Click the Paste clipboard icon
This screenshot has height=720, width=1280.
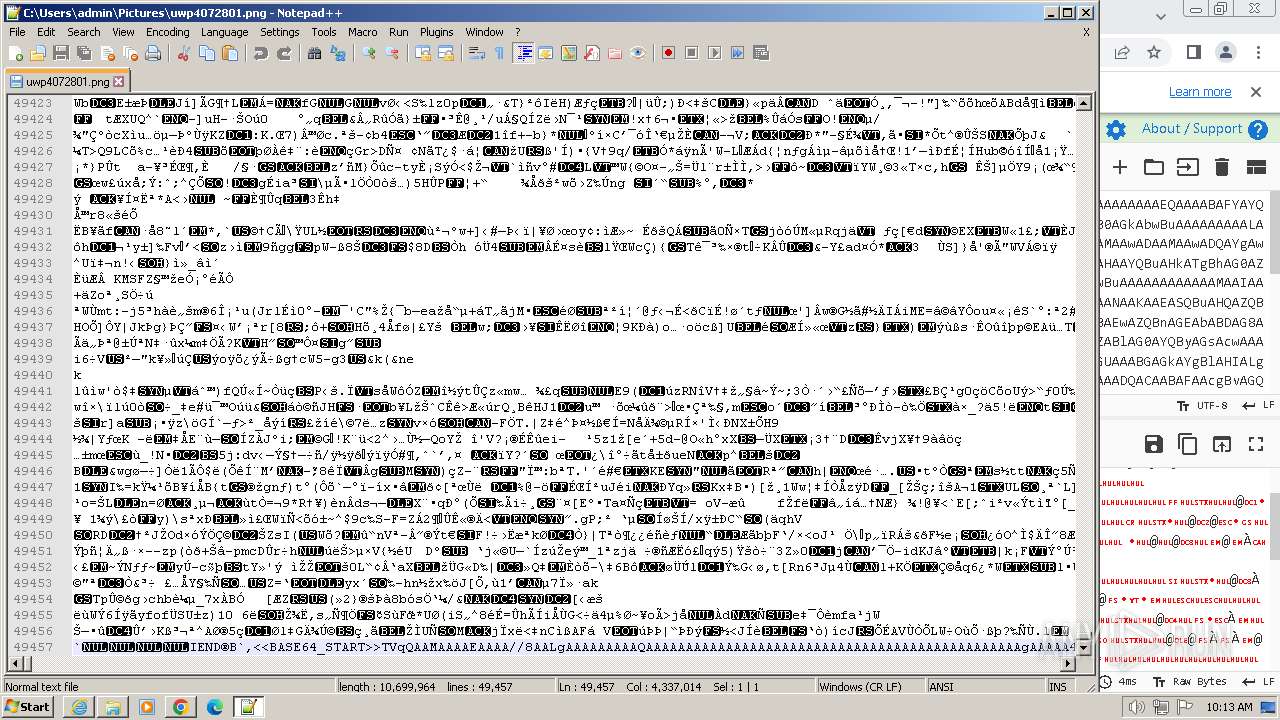click(x=230, y=53)
